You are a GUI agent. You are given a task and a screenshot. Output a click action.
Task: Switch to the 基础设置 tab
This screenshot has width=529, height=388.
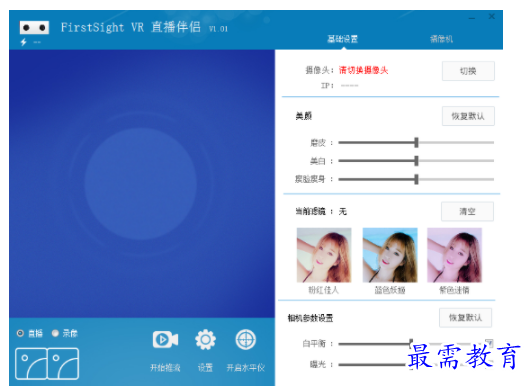coord(342,39)
